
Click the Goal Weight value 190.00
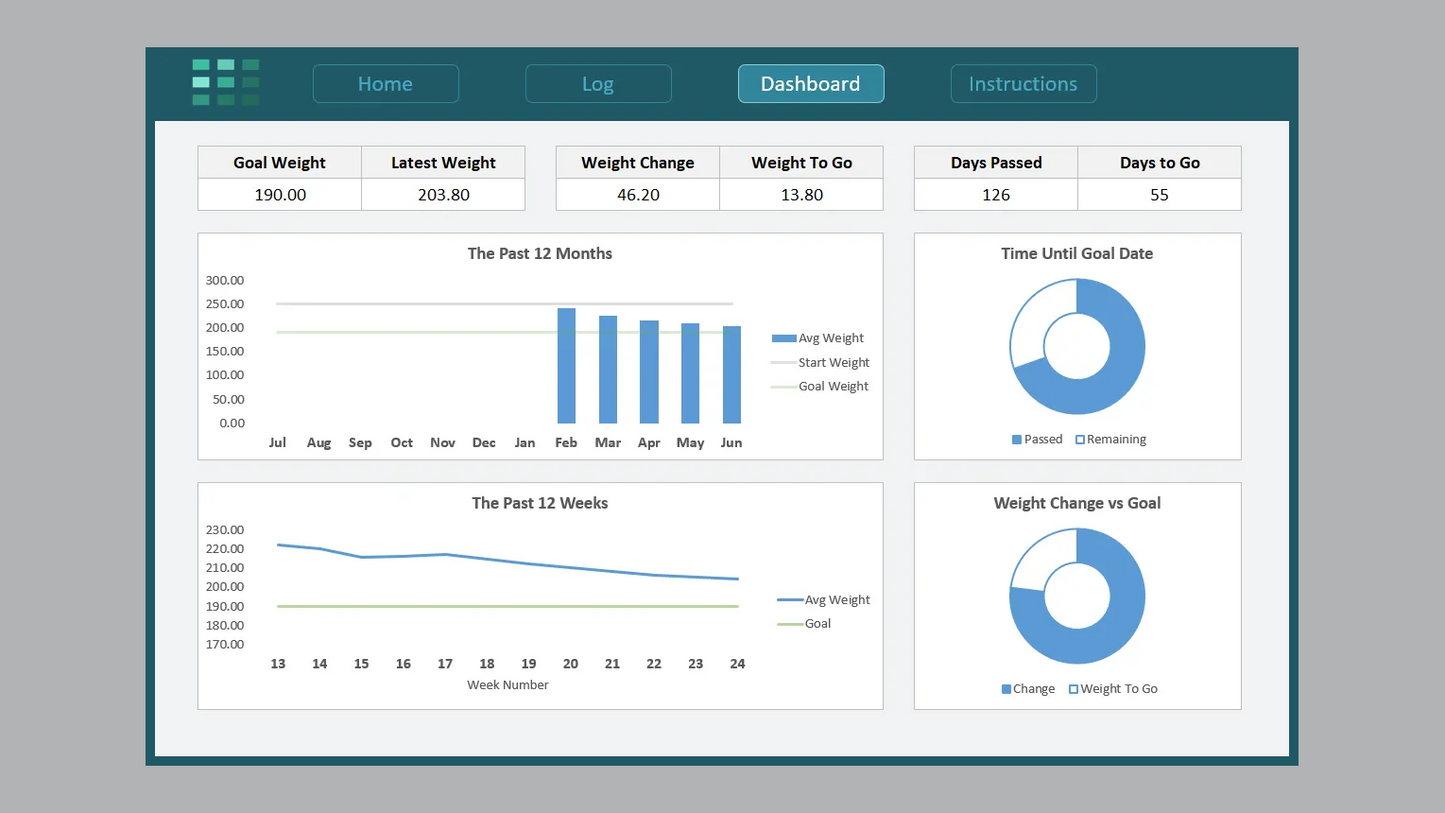pos(280,195)
